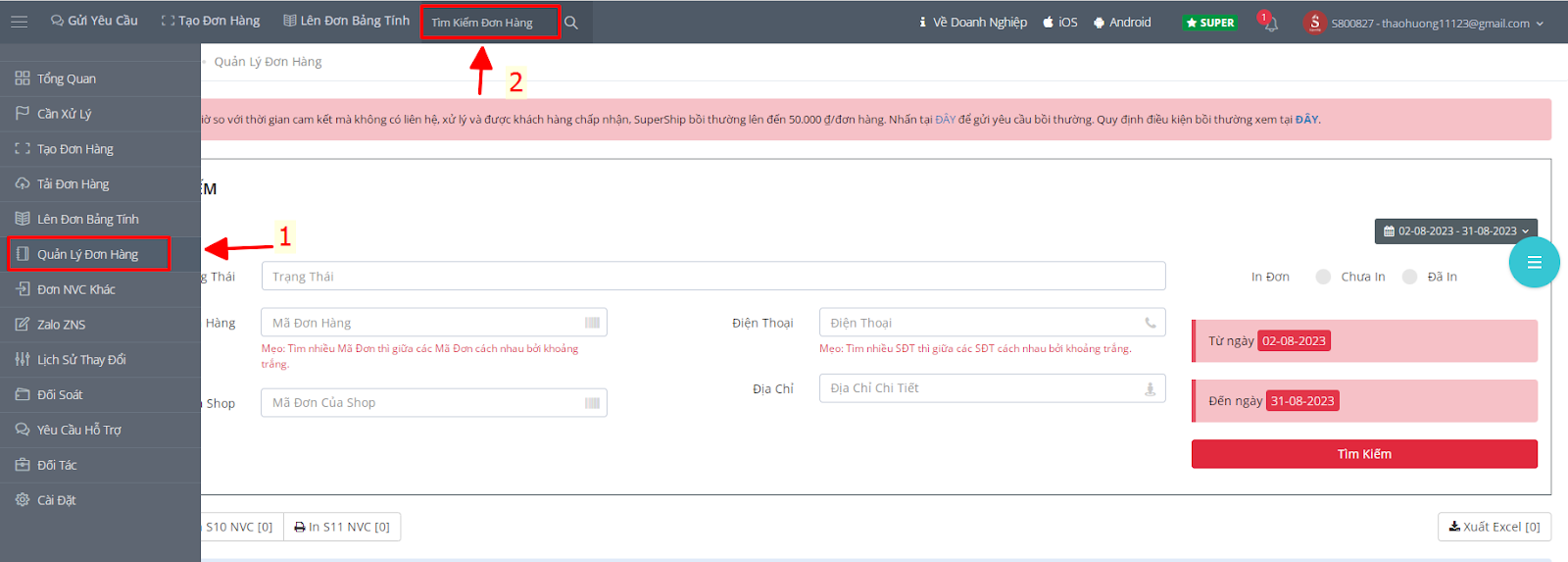Open Lên Đơn Bảng Tính in the sidebar

coord(100,220)
